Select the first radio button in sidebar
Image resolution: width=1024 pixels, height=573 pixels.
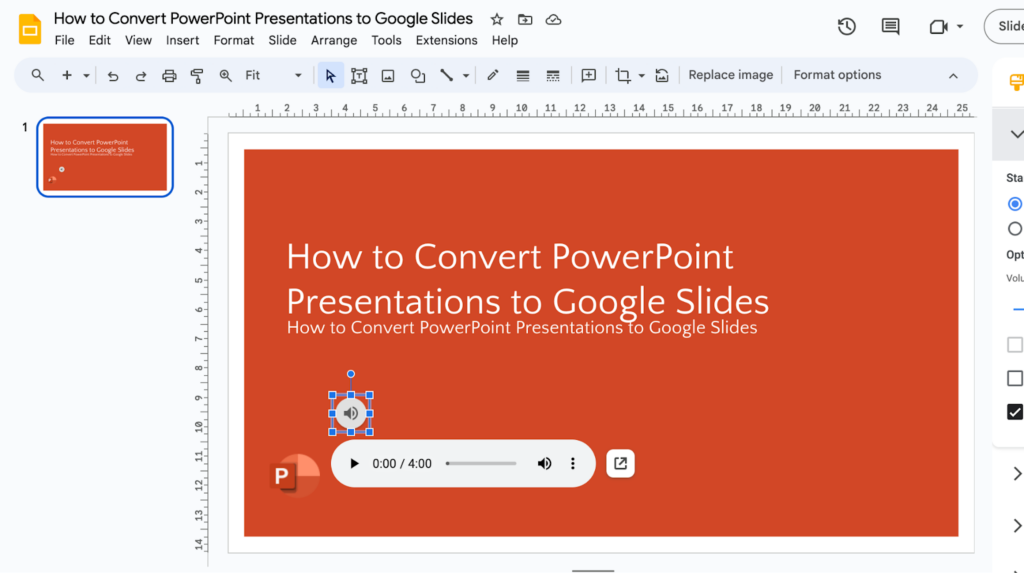pyautogui.click(x=1015, y=203)
